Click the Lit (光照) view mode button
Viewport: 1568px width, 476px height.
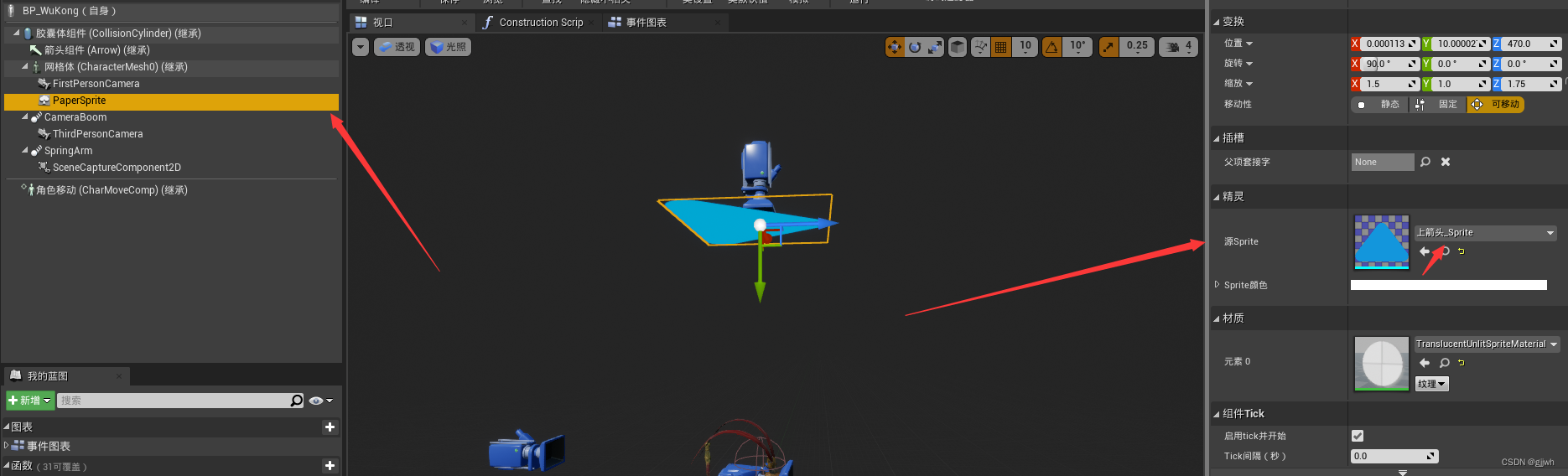pos(449,47)
